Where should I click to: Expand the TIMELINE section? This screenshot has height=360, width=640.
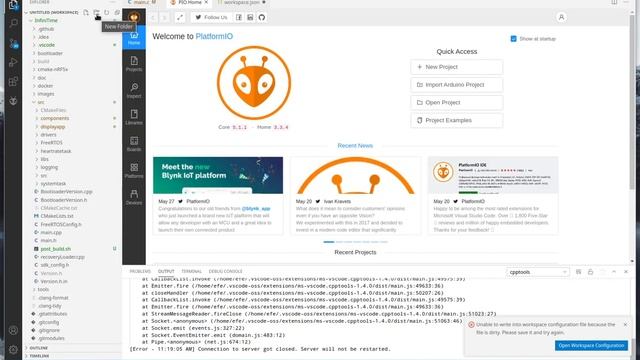[x=39, y=356]
